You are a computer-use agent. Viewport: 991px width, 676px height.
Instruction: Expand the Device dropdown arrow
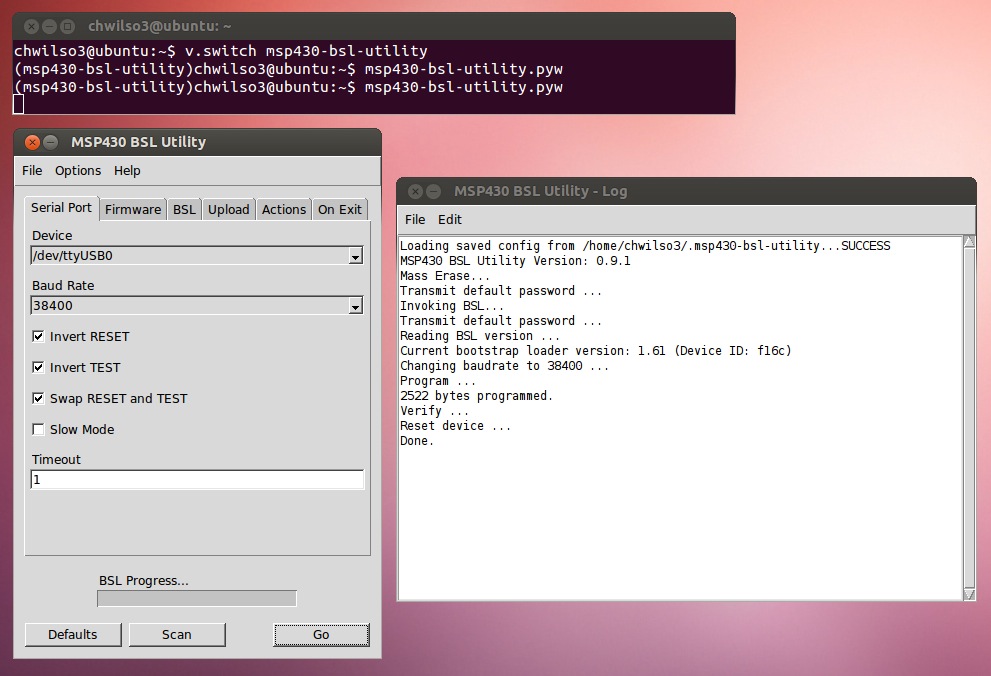tap(356, 256)
